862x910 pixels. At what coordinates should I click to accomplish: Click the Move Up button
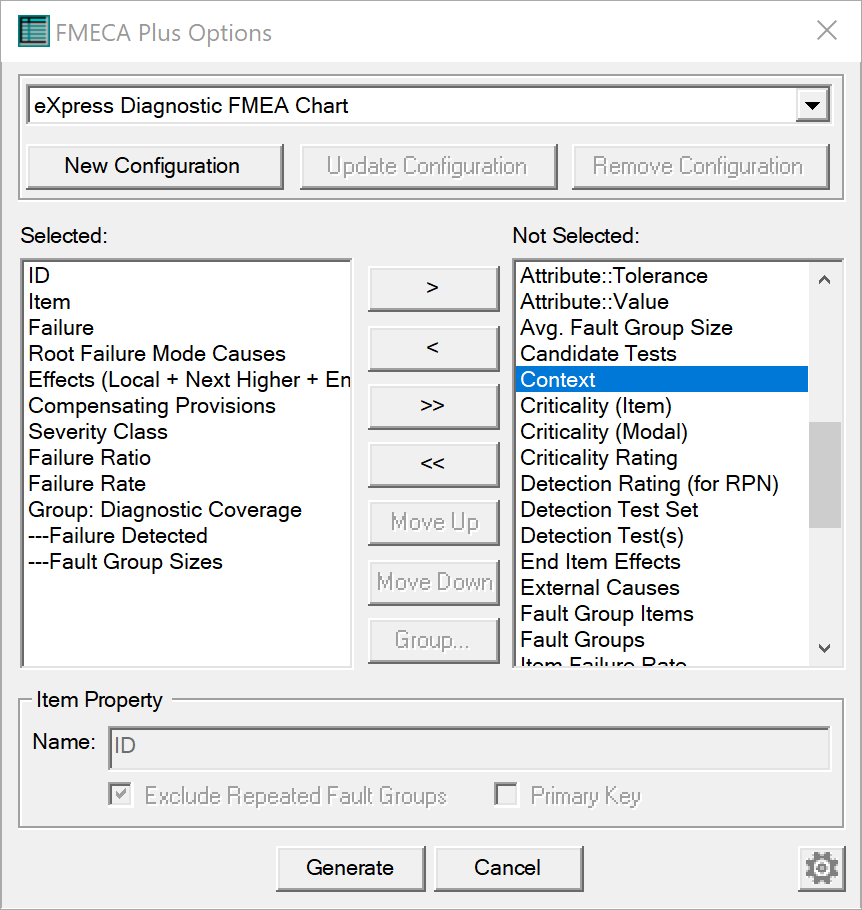tap(433, 522)
